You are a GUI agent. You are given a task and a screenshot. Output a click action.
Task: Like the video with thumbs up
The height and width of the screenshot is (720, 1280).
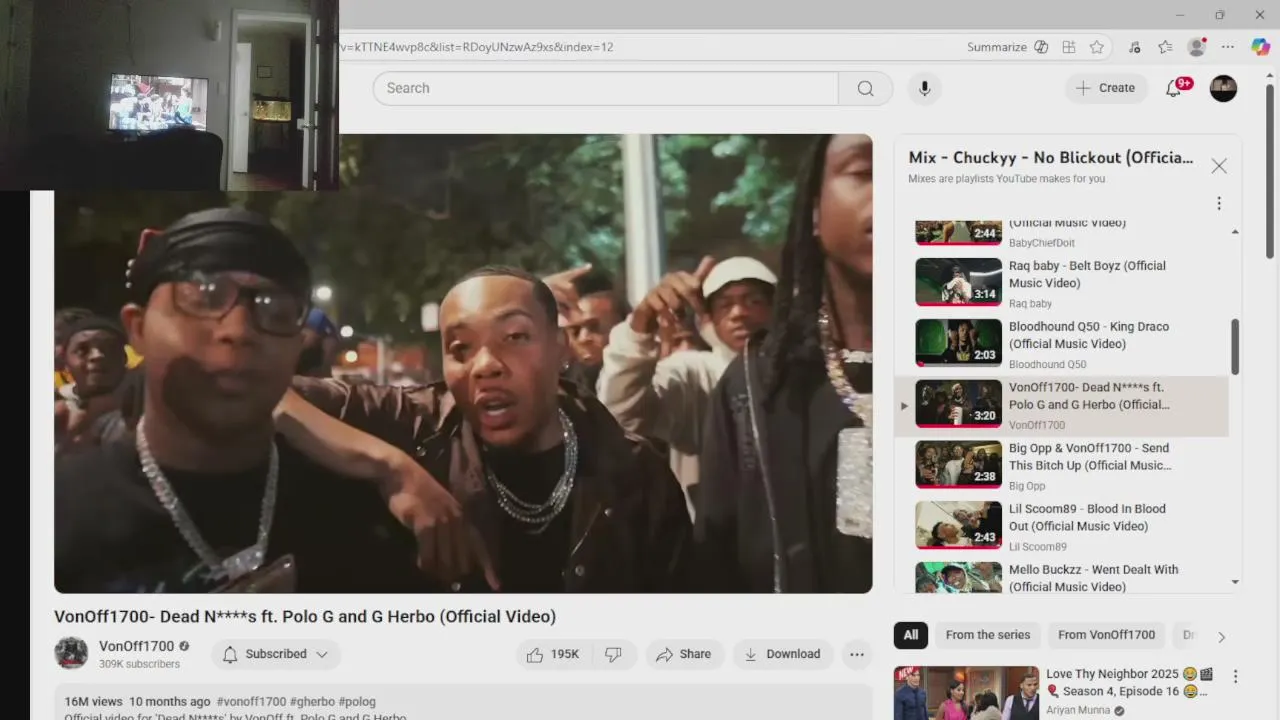[554, 654]
